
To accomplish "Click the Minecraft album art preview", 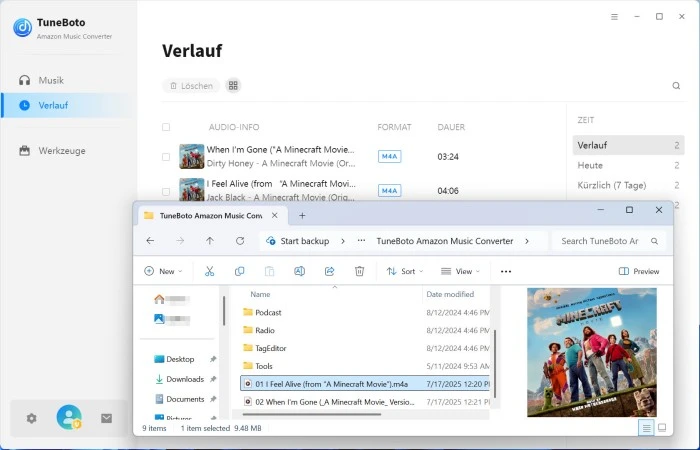I will pos(592,352).
